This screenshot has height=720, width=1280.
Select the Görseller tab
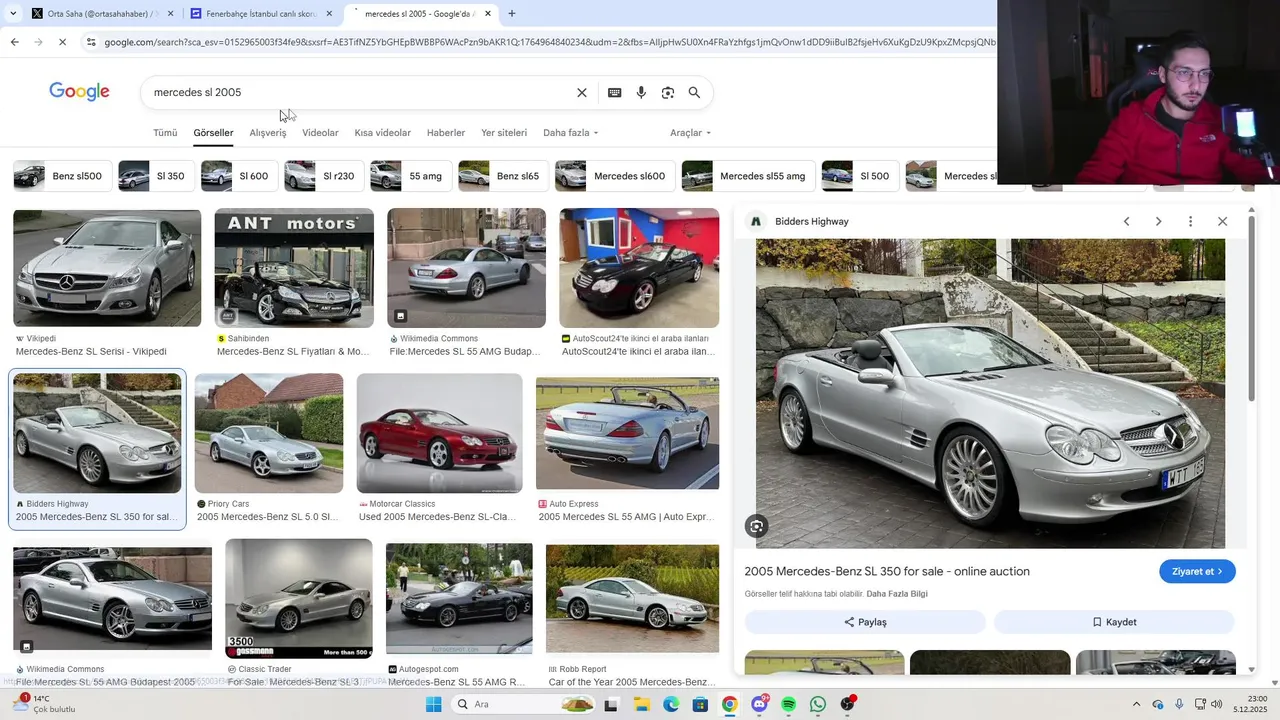click(213, 132)
